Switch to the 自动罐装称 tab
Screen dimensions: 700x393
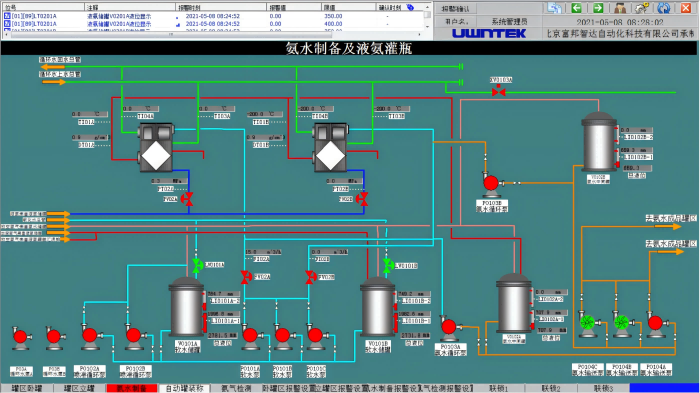tap(184, 388)
